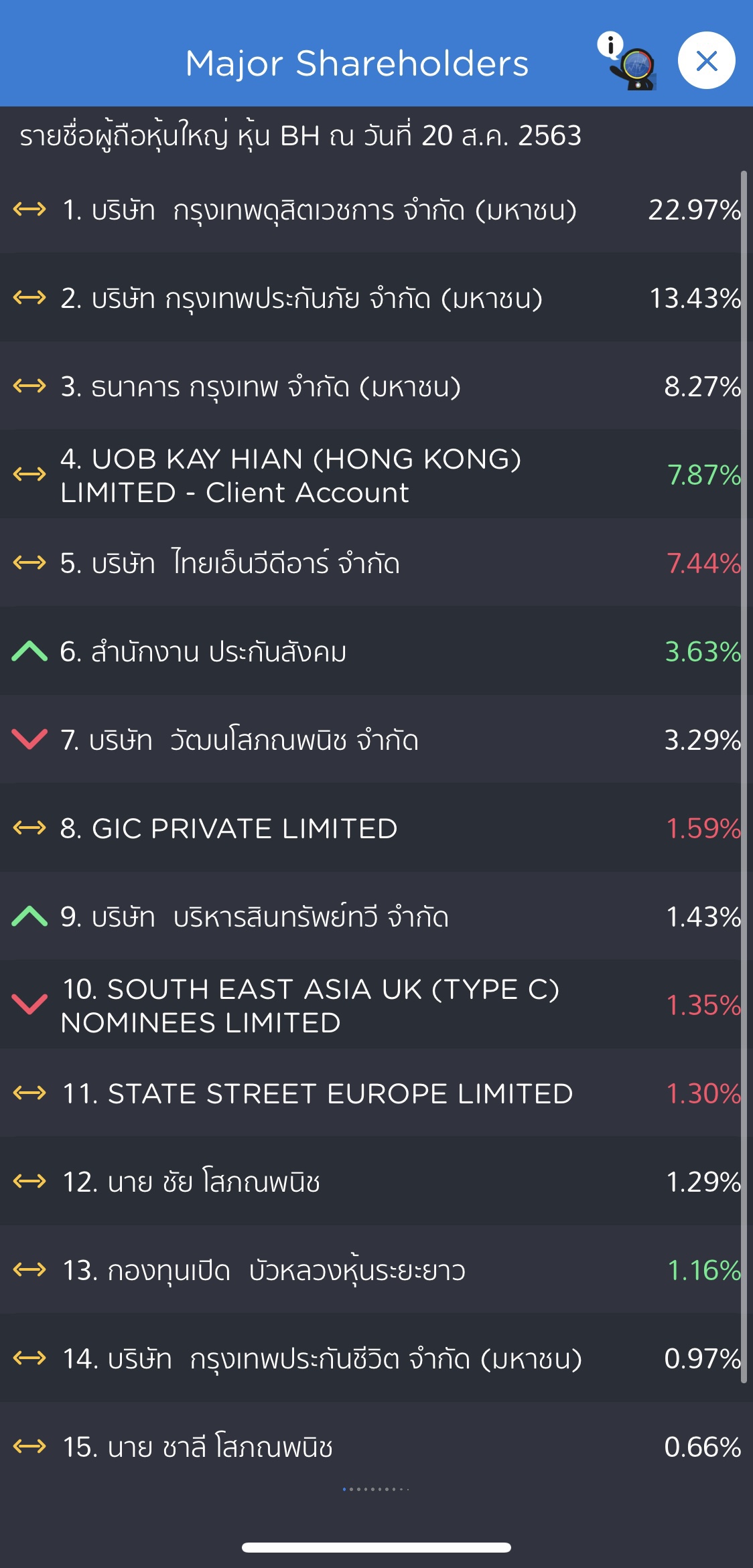Click the unchanged arrow beside State Street Europe

pyautogui.click(x=29, y=1093)
